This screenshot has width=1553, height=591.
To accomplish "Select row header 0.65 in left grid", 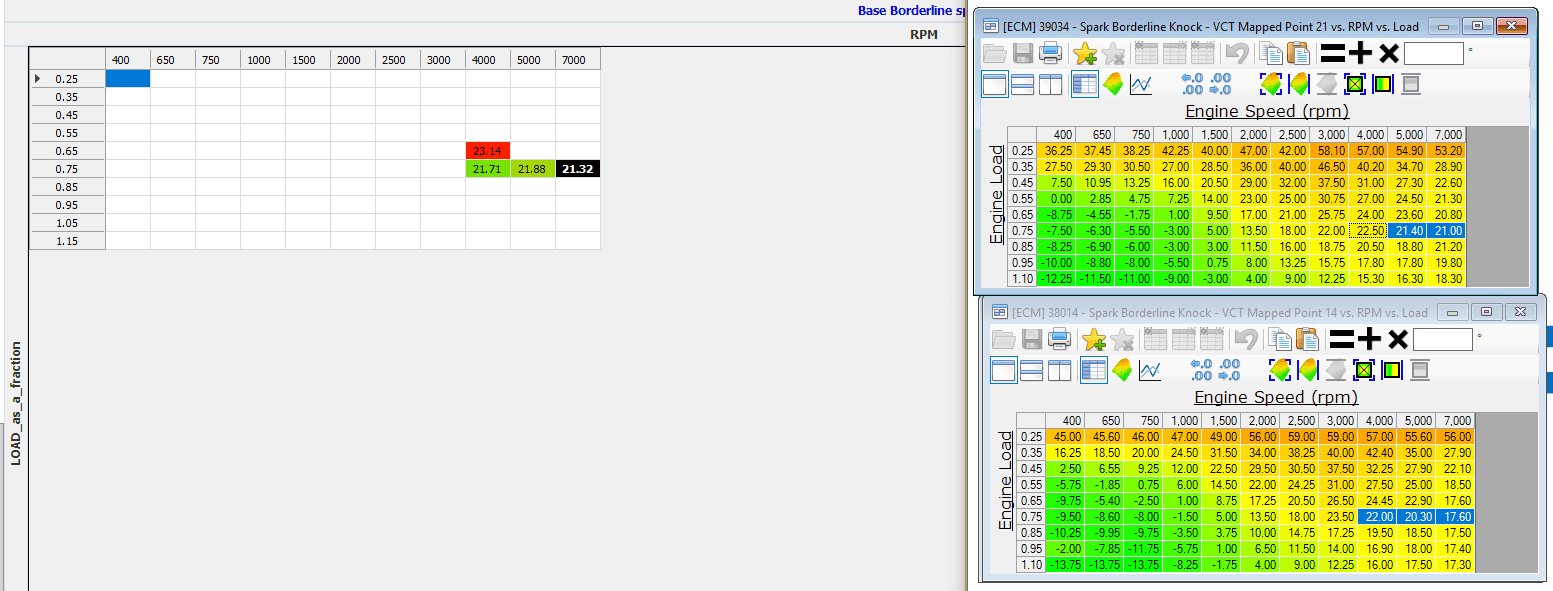I will (68, 151).
